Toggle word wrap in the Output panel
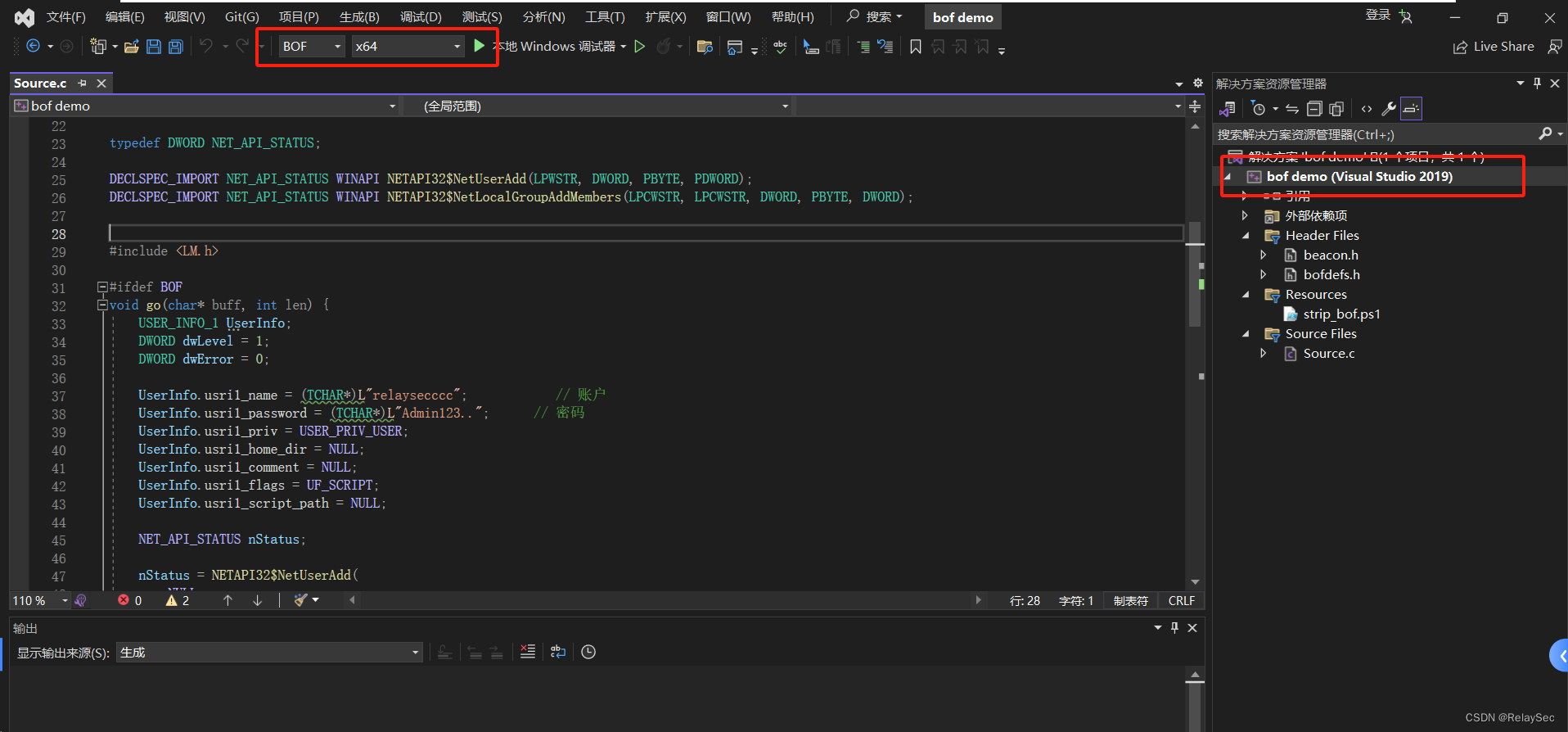 click(558, 652)
